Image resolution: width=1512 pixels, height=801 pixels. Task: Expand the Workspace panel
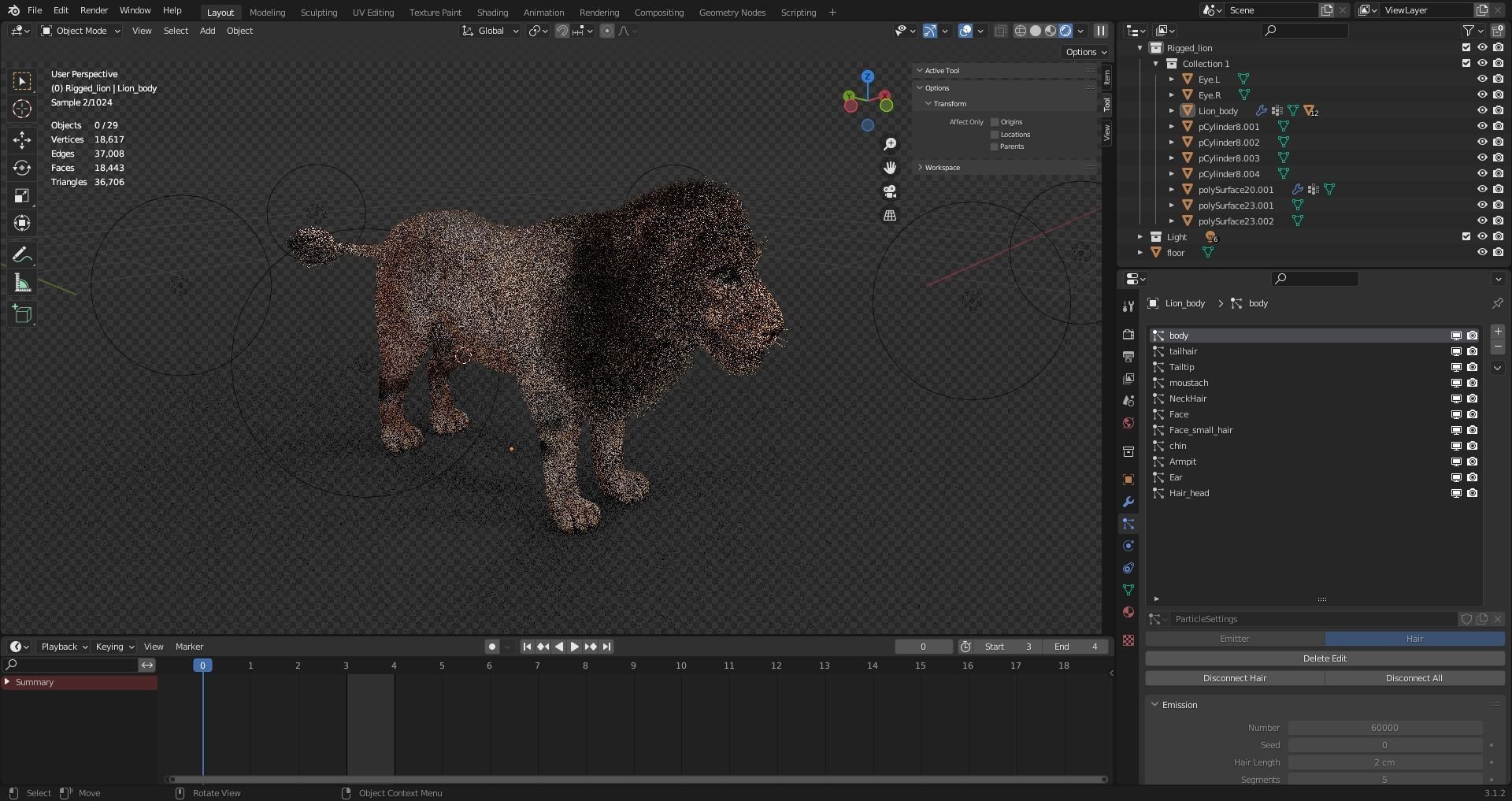(920, 168)
